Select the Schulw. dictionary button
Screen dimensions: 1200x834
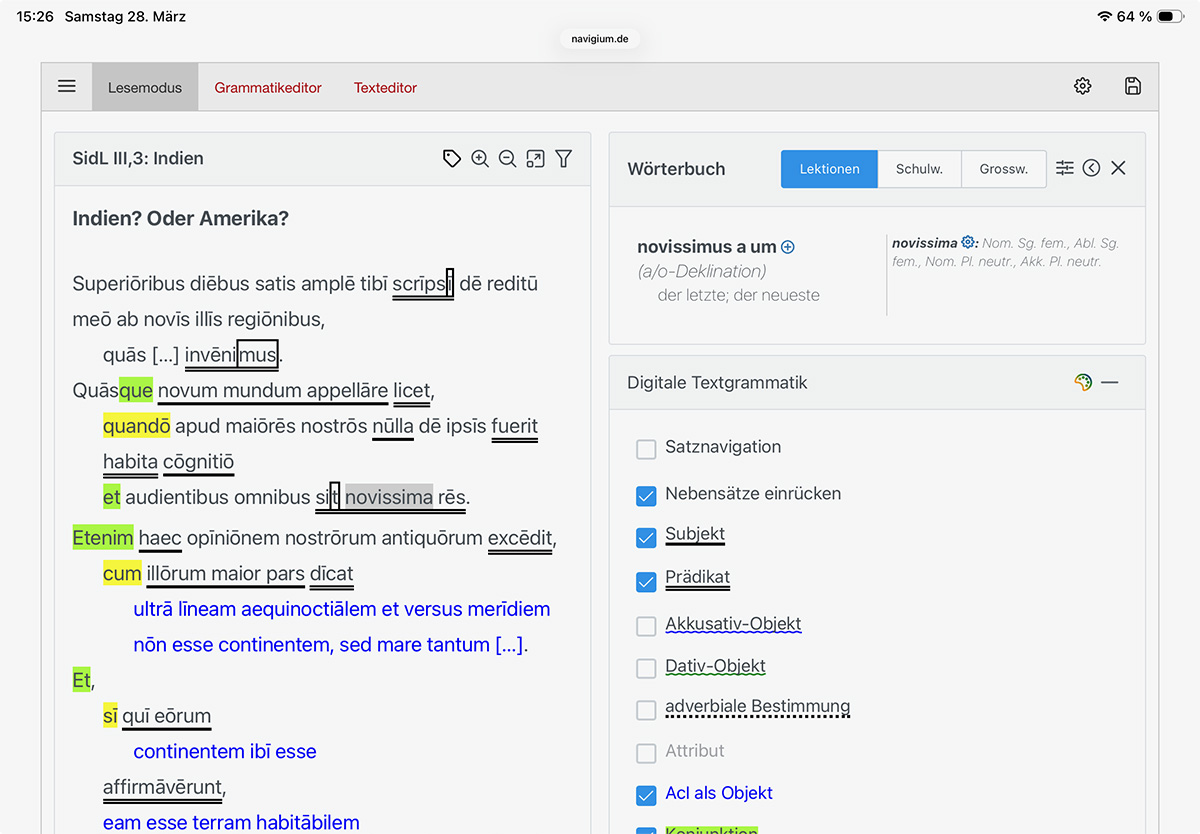[x=919, y=169]
